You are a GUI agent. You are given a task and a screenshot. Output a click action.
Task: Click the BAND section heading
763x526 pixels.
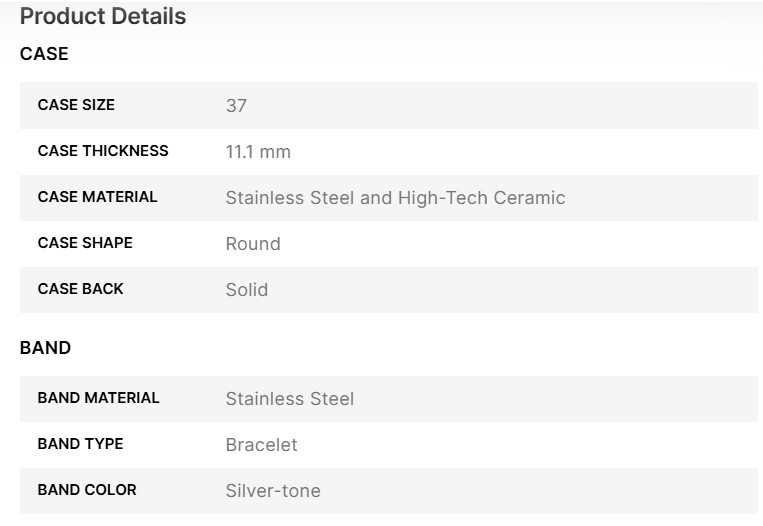pyautogui.click(x=46, y=348)
